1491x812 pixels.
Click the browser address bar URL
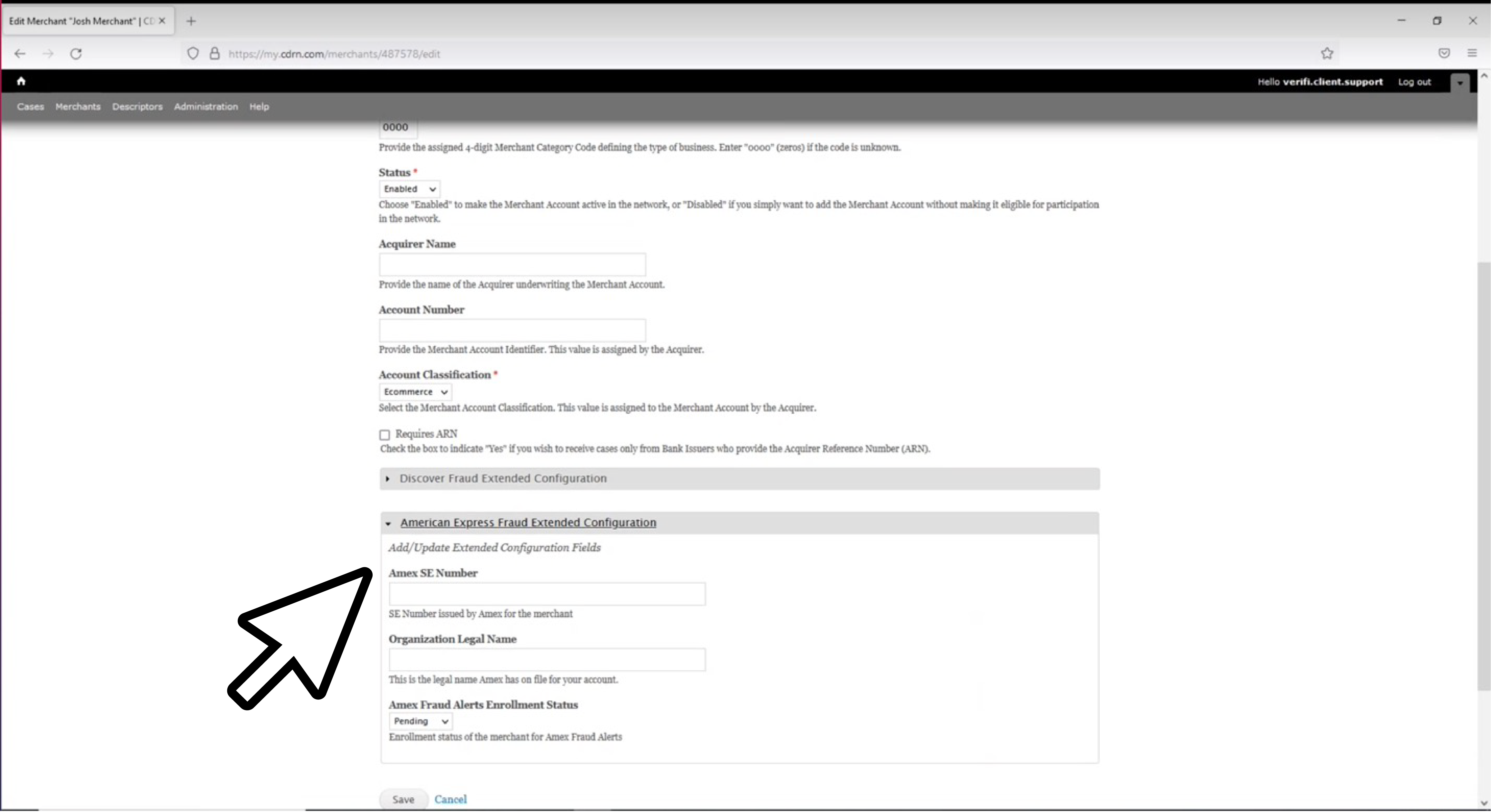click(334, 54)
